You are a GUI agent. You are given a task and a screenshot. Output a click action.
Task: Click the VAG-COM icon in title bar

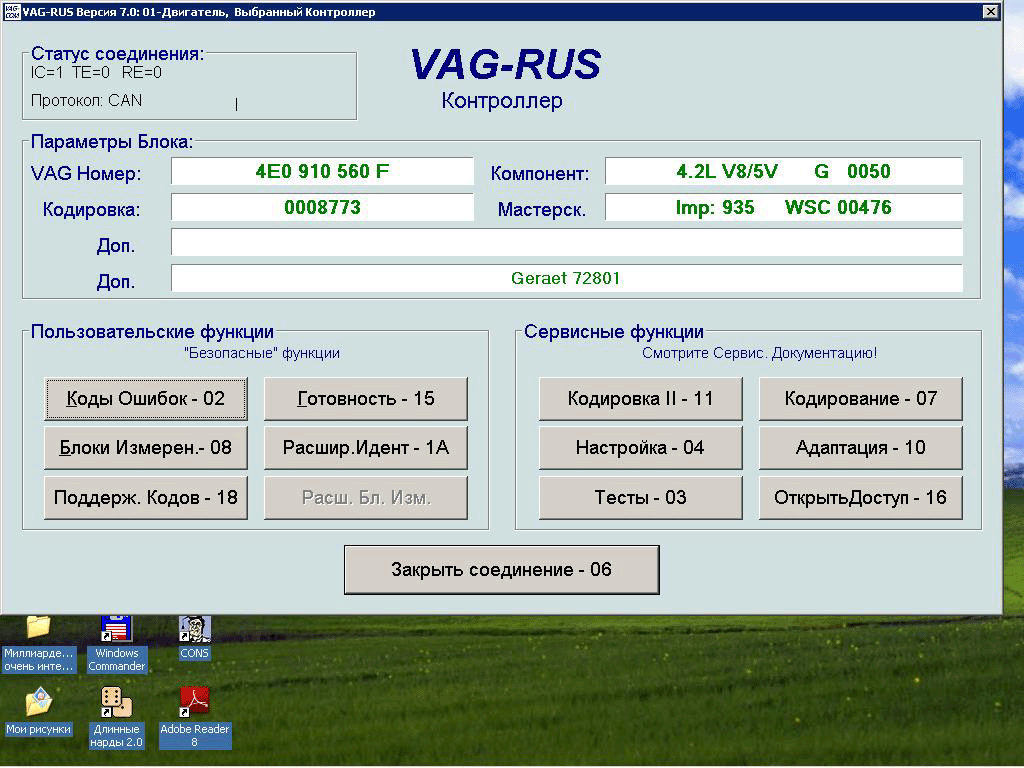(11, 12)
